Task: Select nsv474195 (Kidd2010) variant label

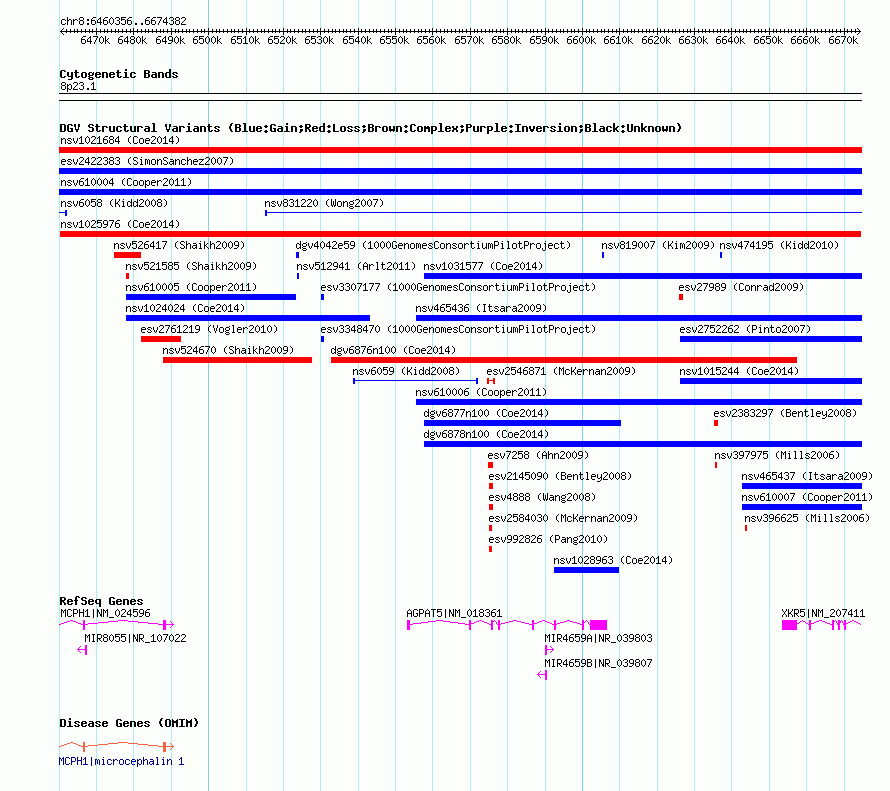Action: [779, 245]
